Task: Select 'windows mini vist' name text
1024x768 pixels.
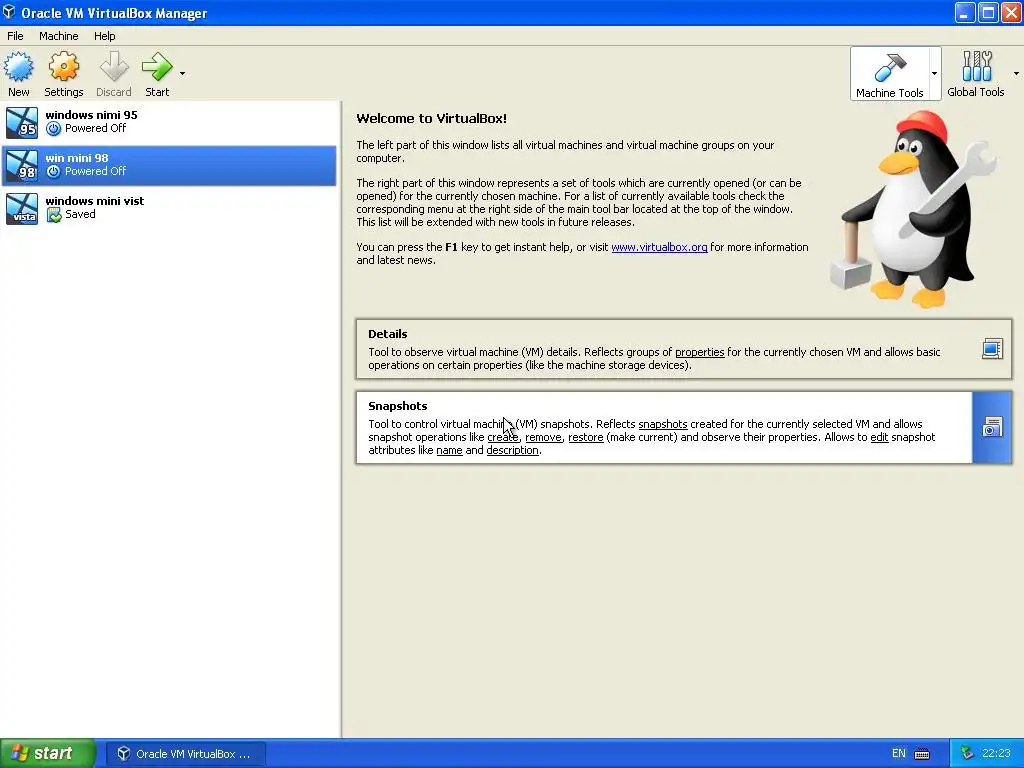Action: pos(95,201)
